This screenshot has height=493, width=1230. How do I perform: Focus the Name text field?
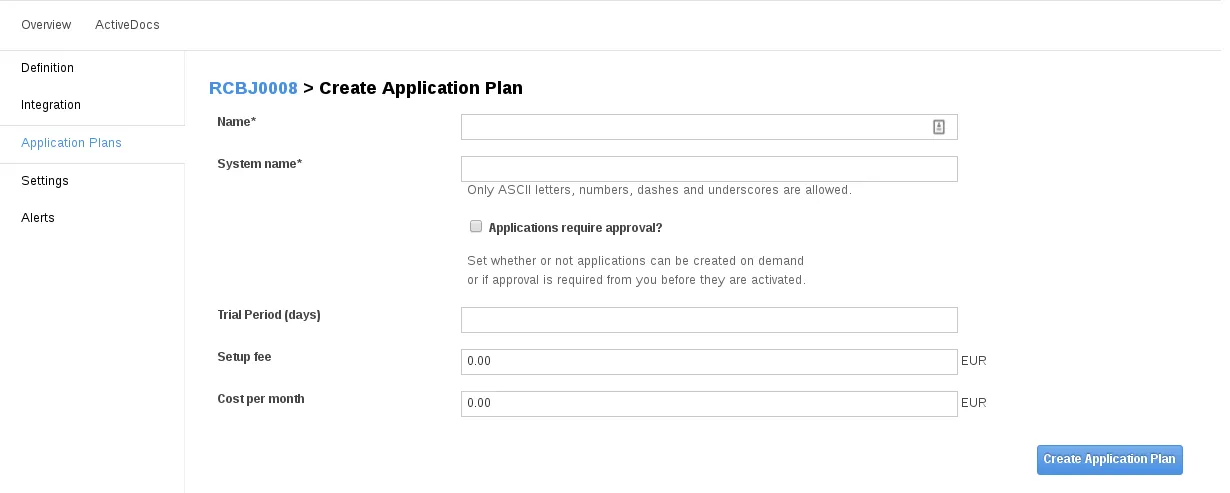point(709,127)
